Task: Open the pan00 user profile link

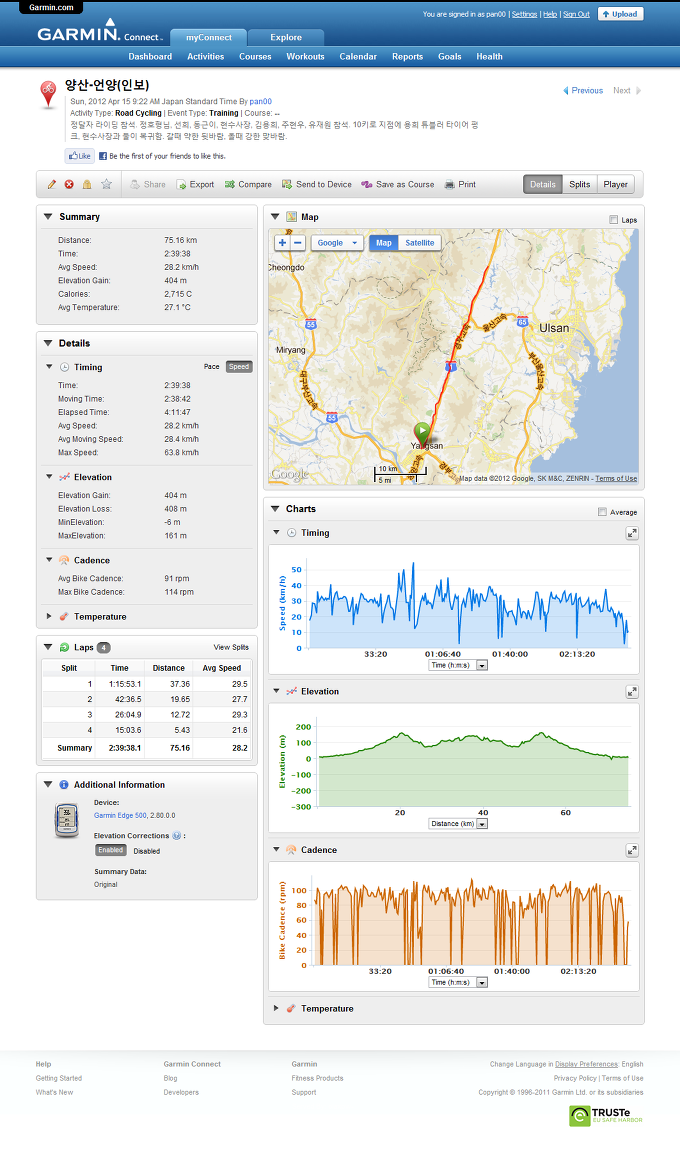Action: pyautogui.click(x=261, y=102)
